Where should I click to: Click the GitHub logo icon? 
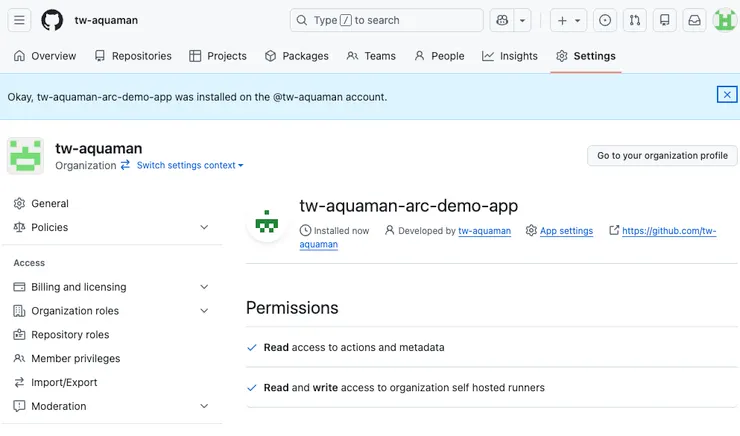click(x=52, y=20)
